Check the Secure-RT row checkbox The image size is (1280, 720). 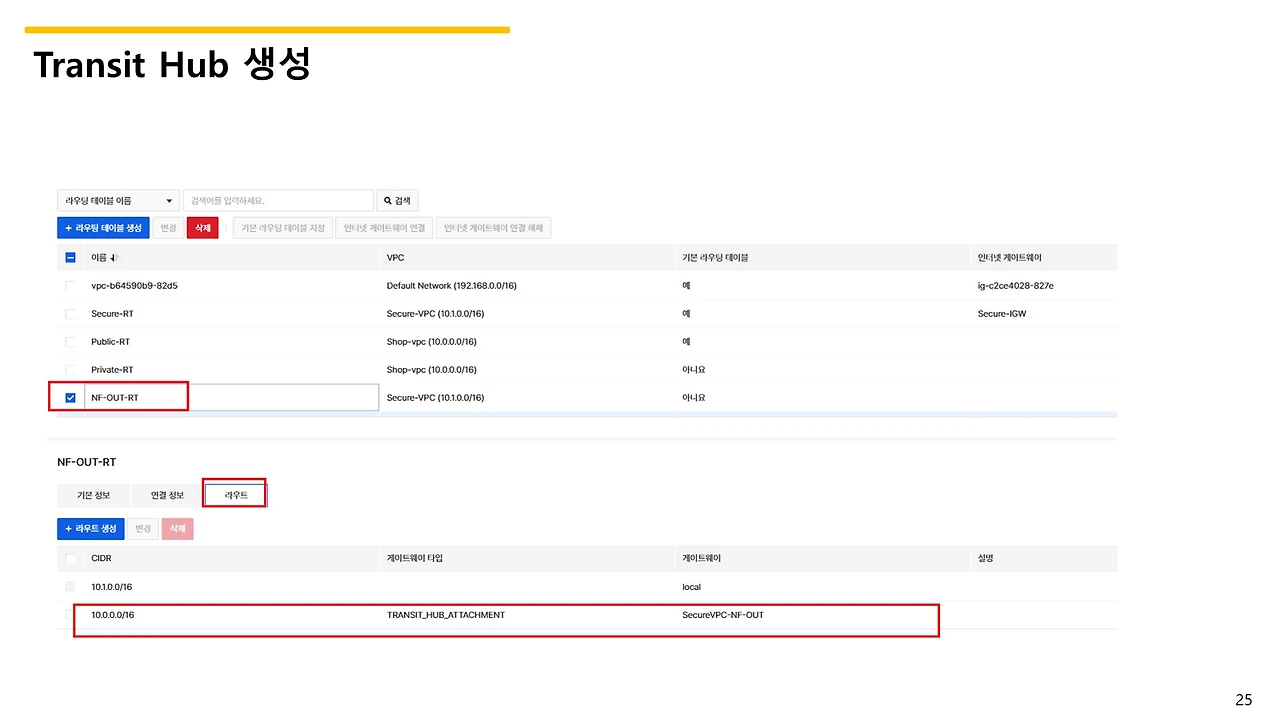70,314
